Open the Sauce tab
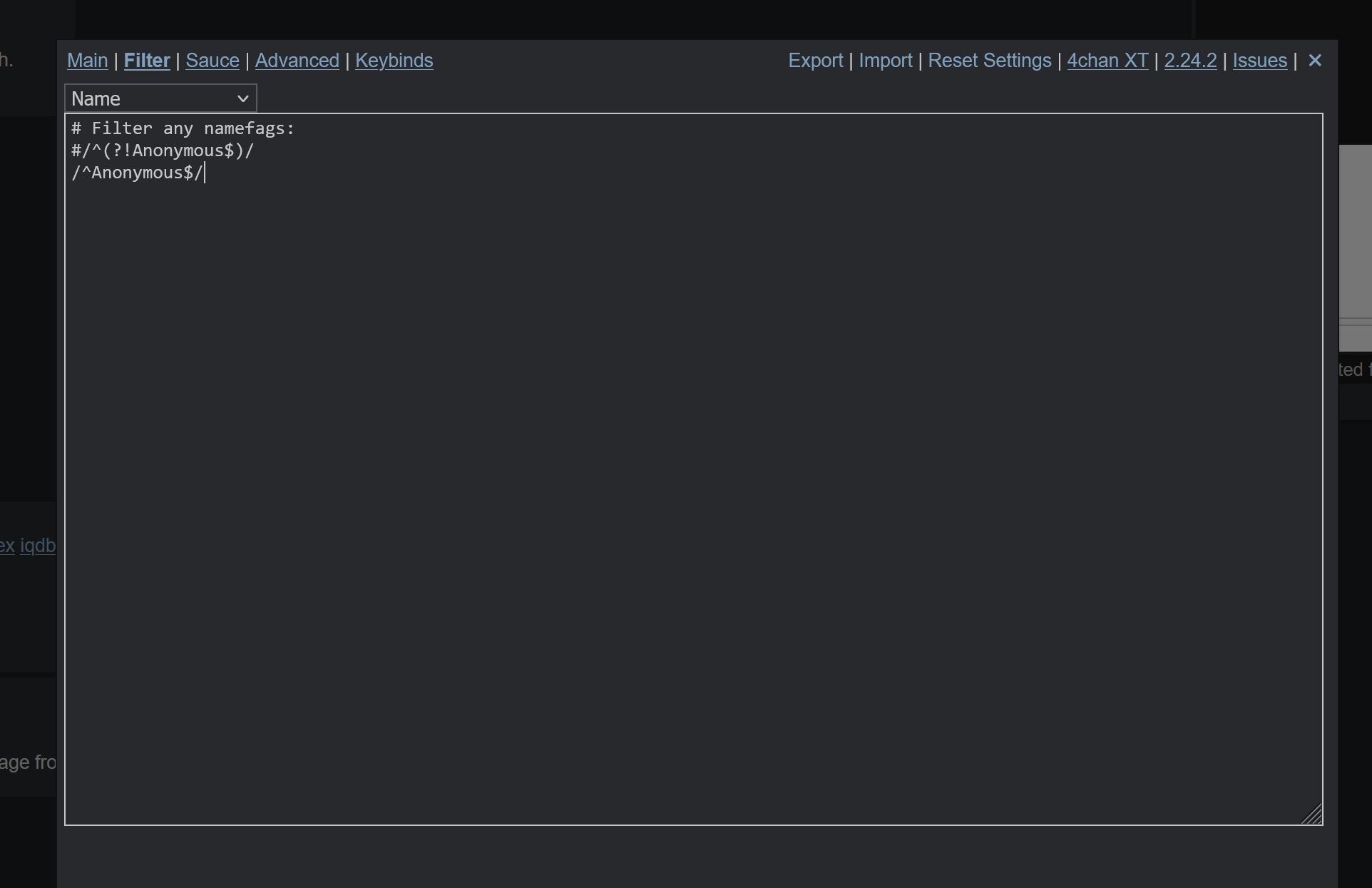Image resolution: width=1372 pixels, height=888 pixels. 213,61
